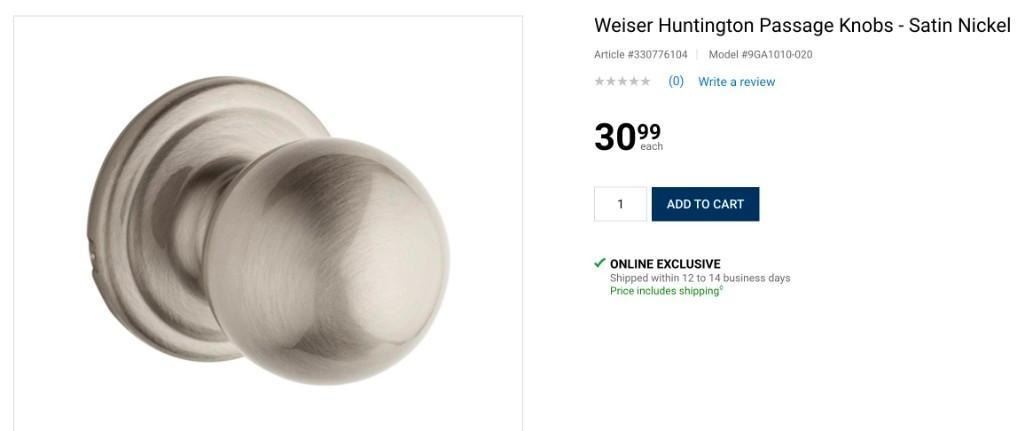The width and height of the screenshot is (1025, 431).
Task: Click the first rating star
Action: (599, 82)
